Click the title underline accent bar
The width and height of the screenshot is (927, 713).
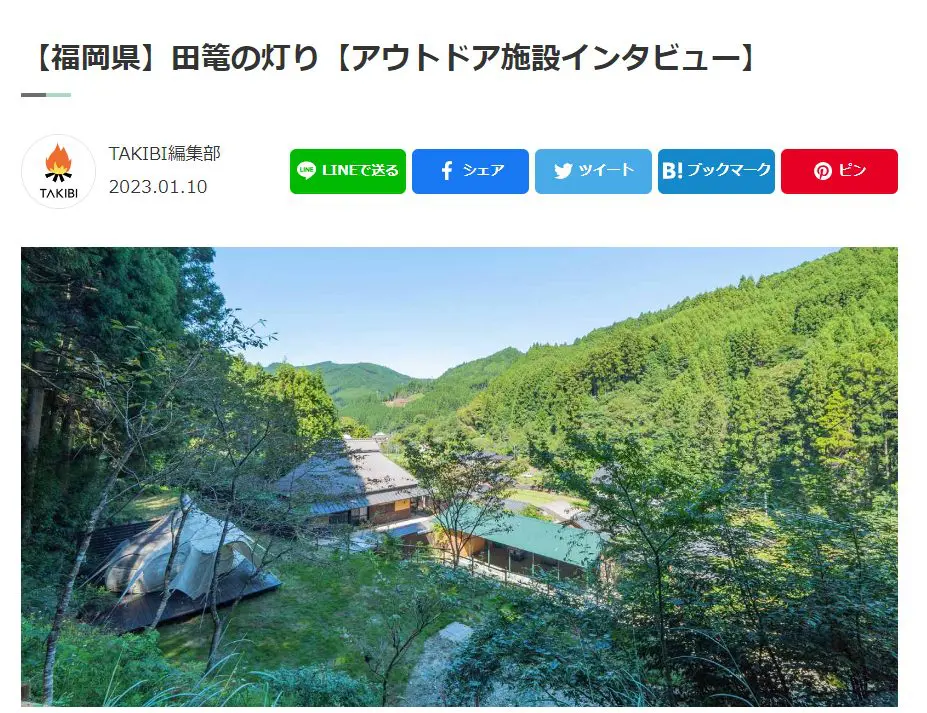(46, 95)
